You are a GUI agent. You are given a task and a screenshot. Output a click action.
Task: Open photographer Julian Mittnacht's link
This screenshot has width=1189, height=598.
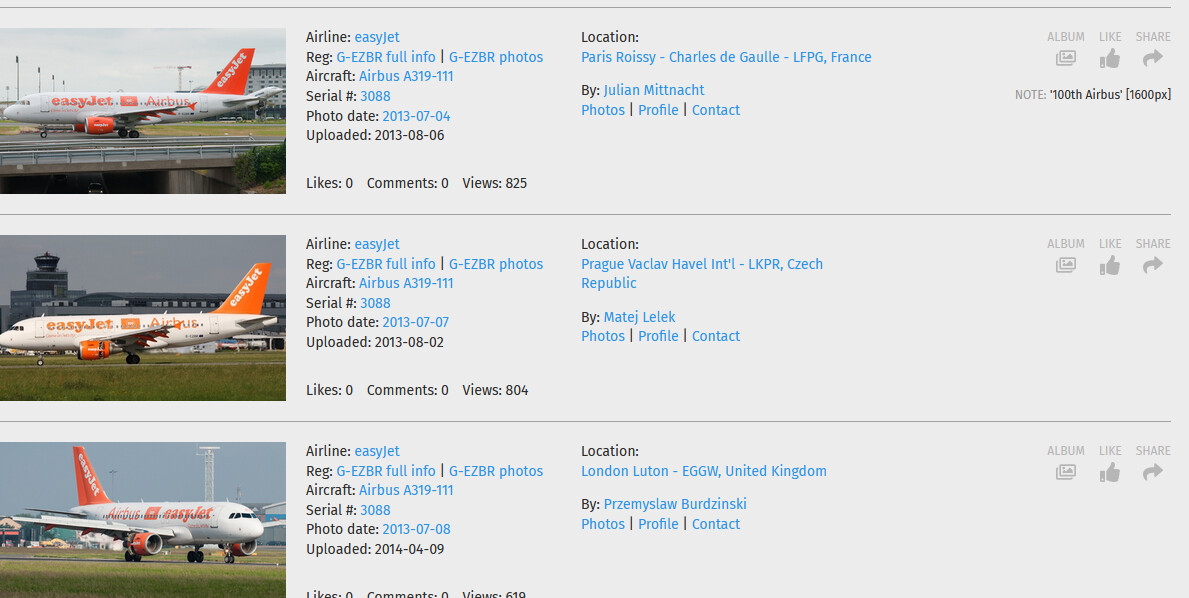click(654, 90)
